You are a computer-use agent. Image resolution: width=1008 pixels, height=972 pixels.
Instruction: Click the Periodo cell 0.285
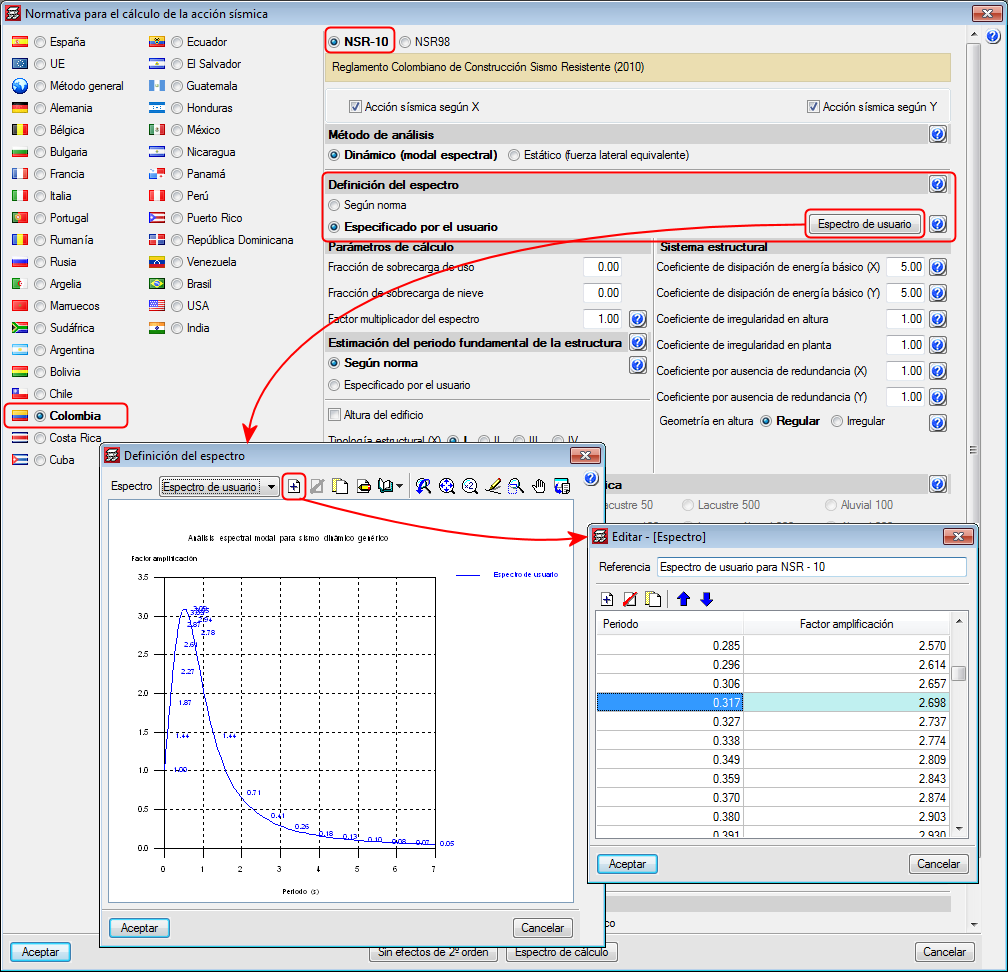tap(669, 645)
